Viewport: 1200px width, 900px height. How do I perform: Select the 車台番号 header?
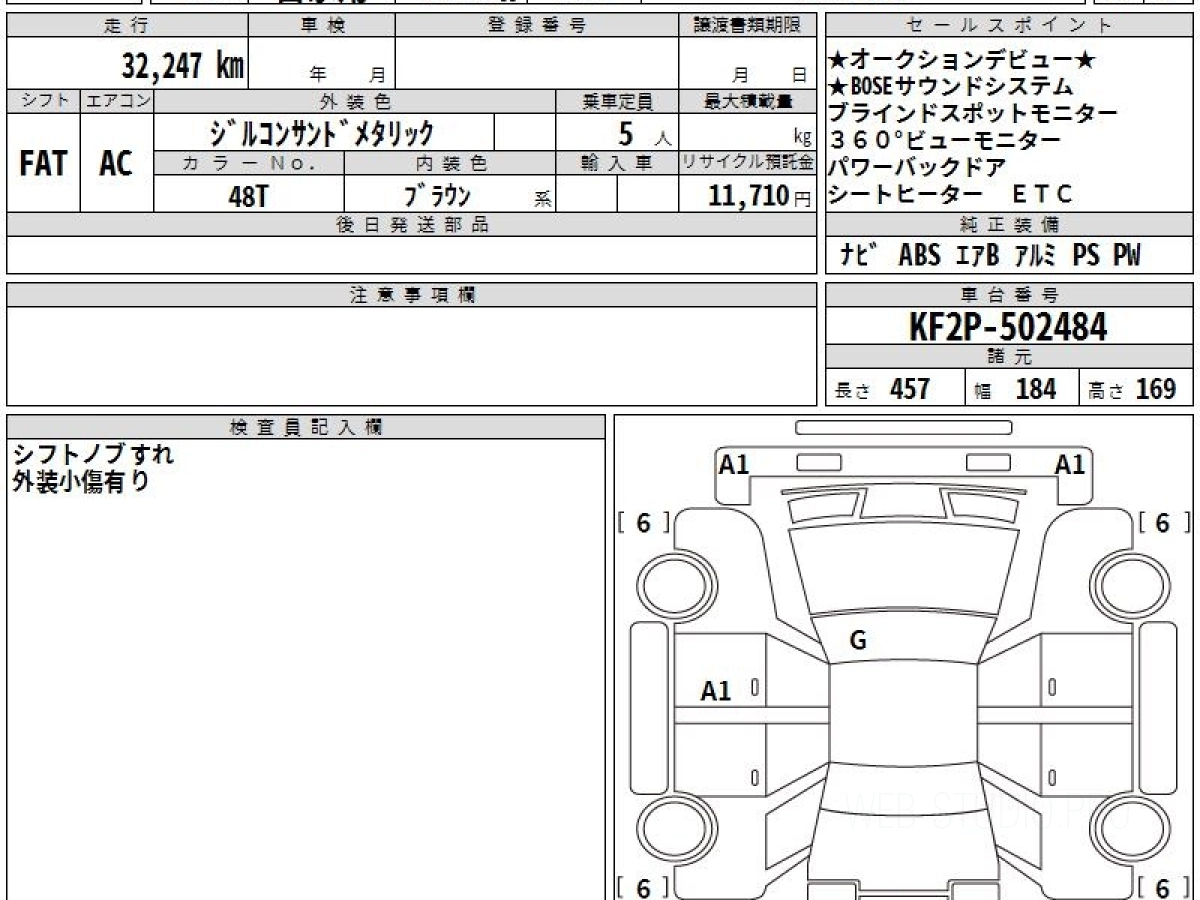[1010, 295]
